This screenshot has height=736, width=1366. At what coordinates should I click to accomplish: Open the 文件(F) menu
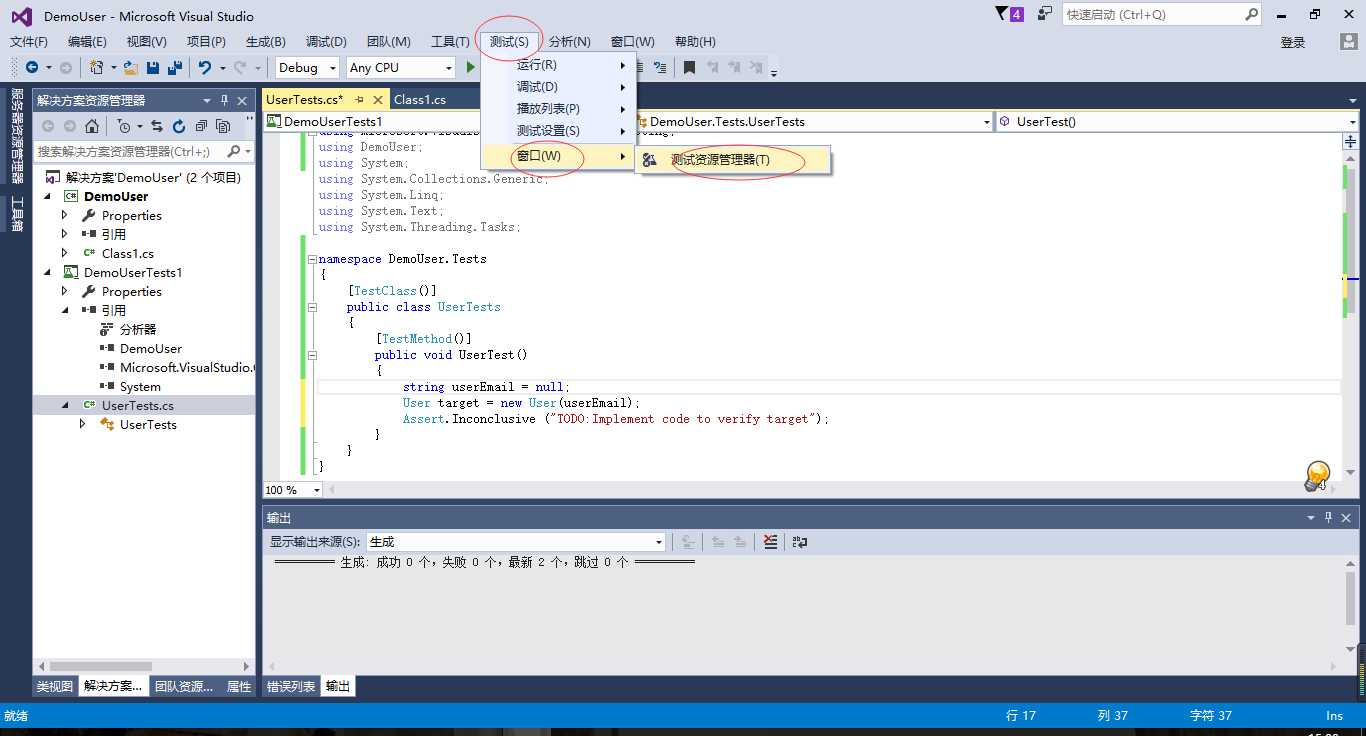coord(29,42)
